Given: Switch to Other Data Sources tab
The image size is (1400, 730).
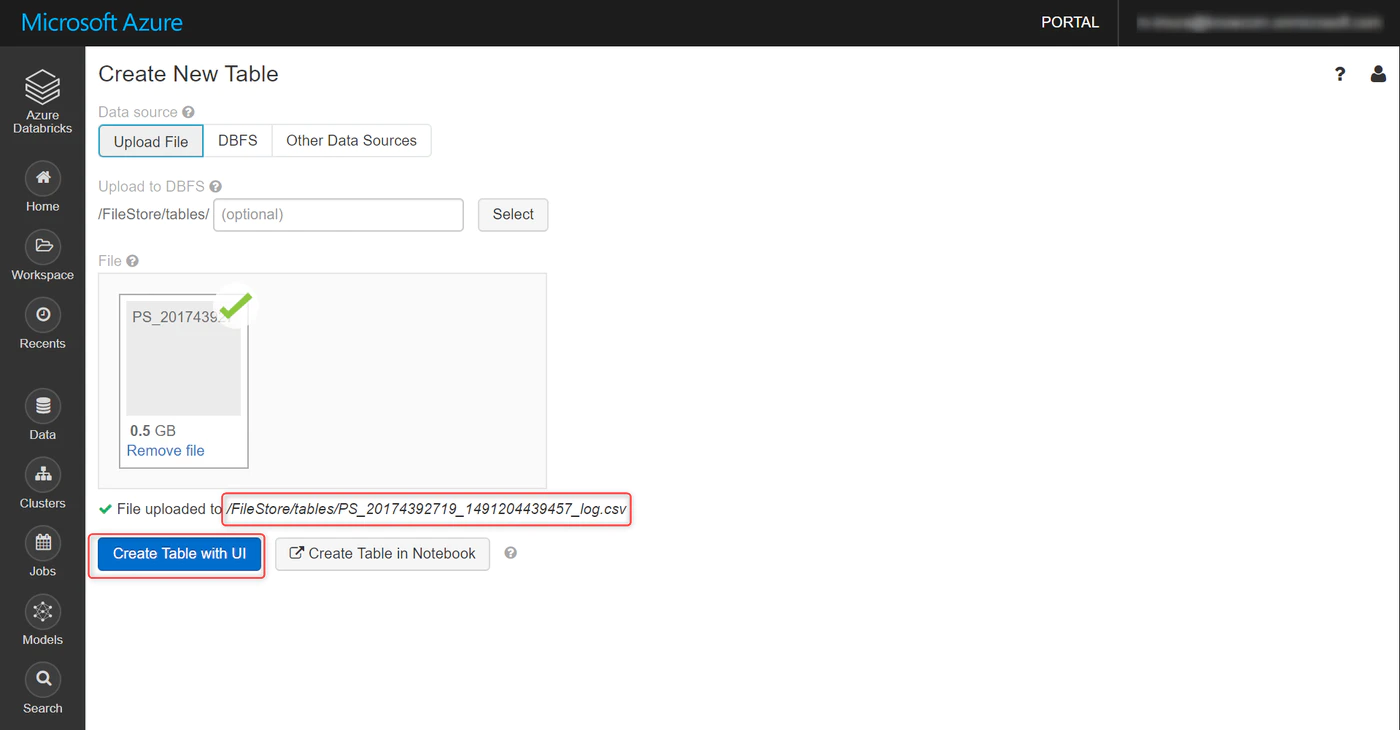Looking at the screenshot, I should click(351, 141).
